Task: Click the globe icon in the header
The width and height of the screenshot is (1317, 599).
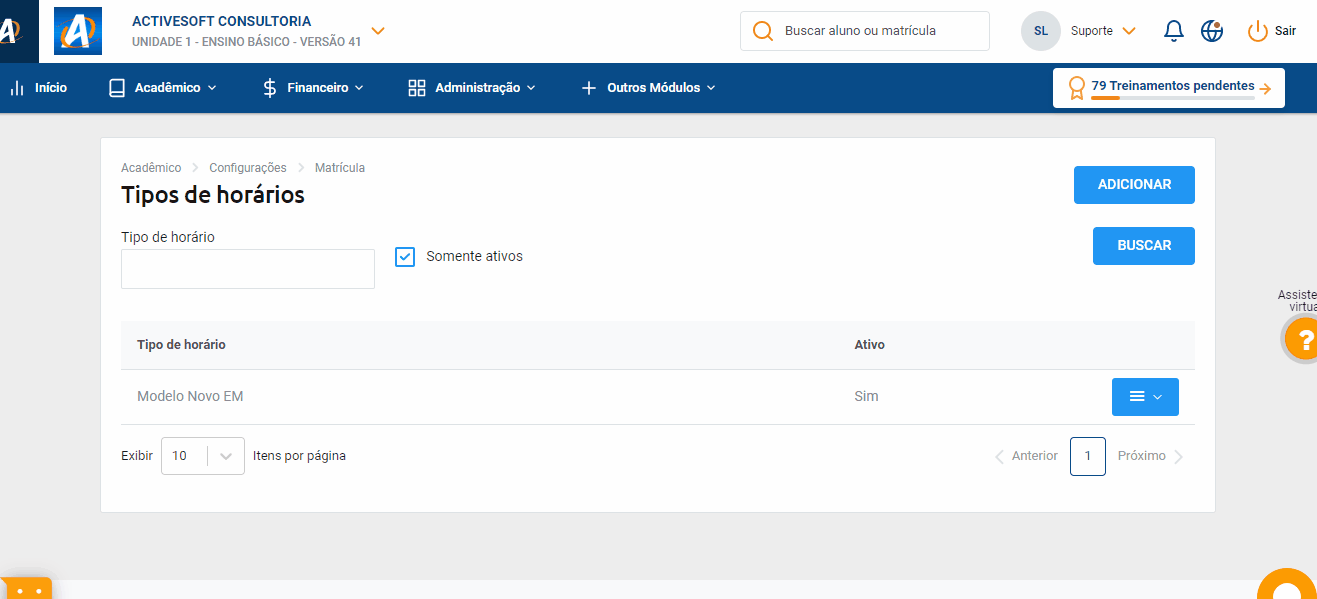Action: (1212, 31)
